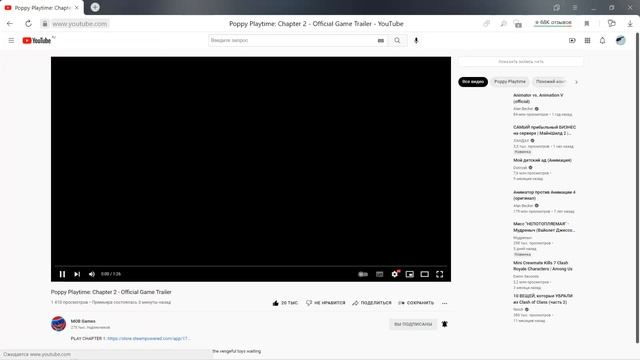The width and height of the screenshot is (640, 360).
Task: Click the video progress bar
Action: pos(251,266)
